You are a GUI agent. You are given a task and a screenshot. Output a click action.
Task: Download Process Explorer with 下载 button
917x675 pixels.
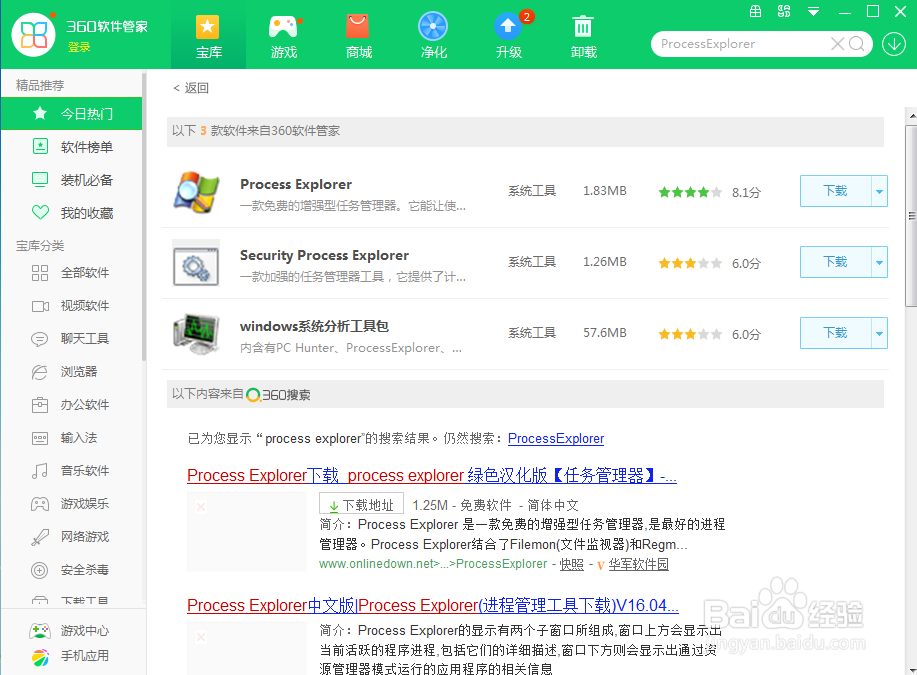835,190
